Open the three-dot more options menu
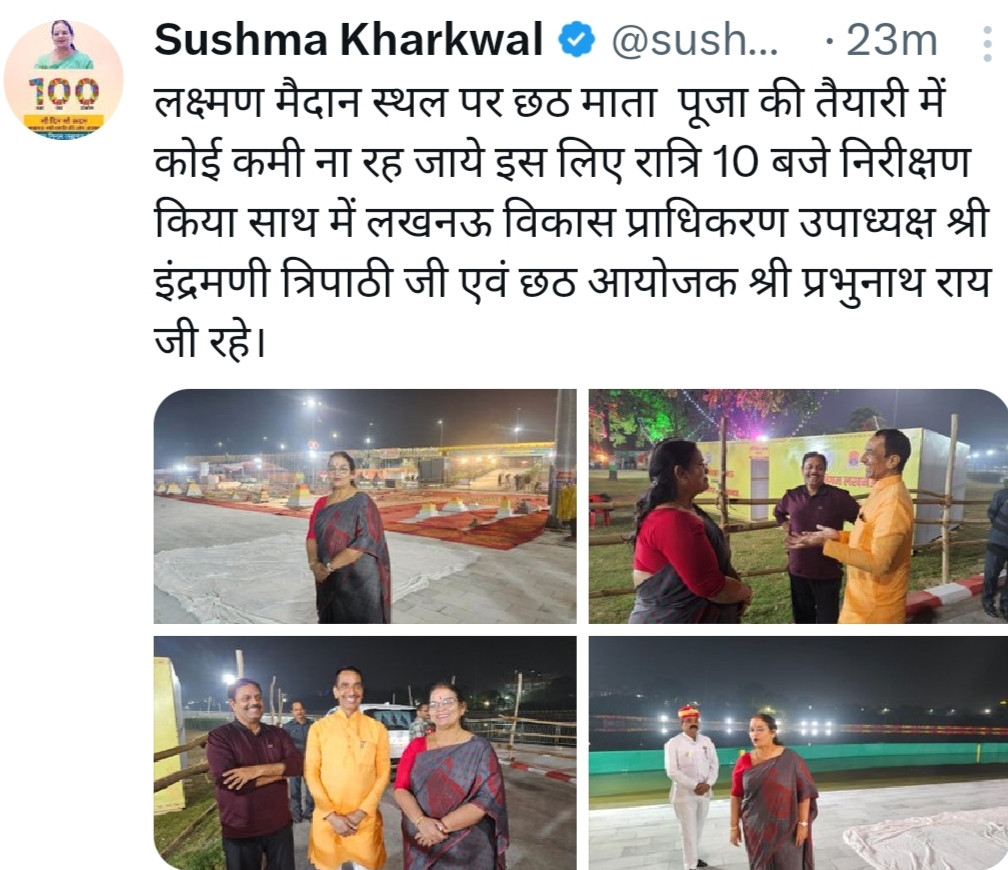This screenshot has width=1008, height=870. tap(987, 44)
